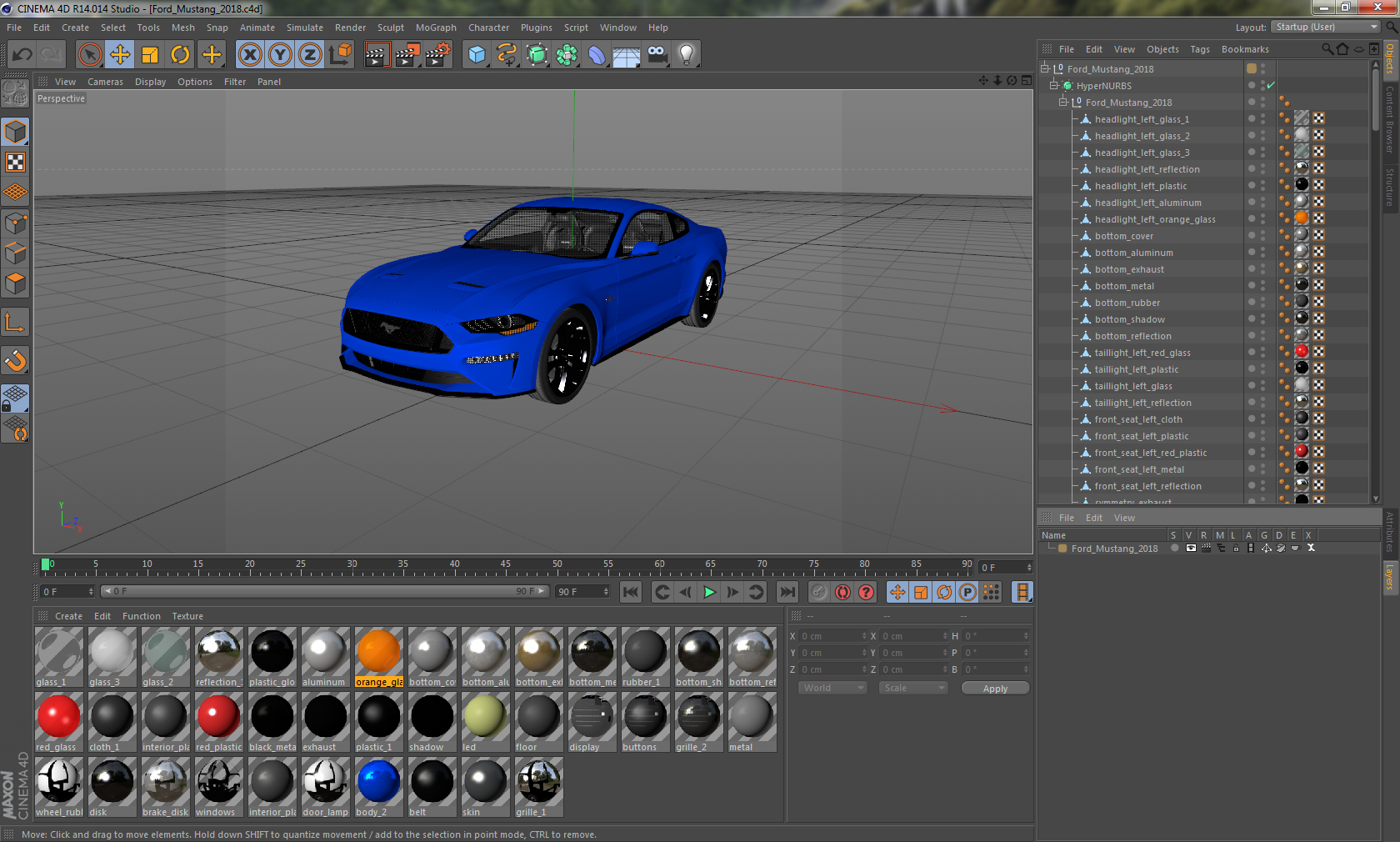Activate the Scale tool
This screenshot has width=1400, height=842.
point(150,55)
